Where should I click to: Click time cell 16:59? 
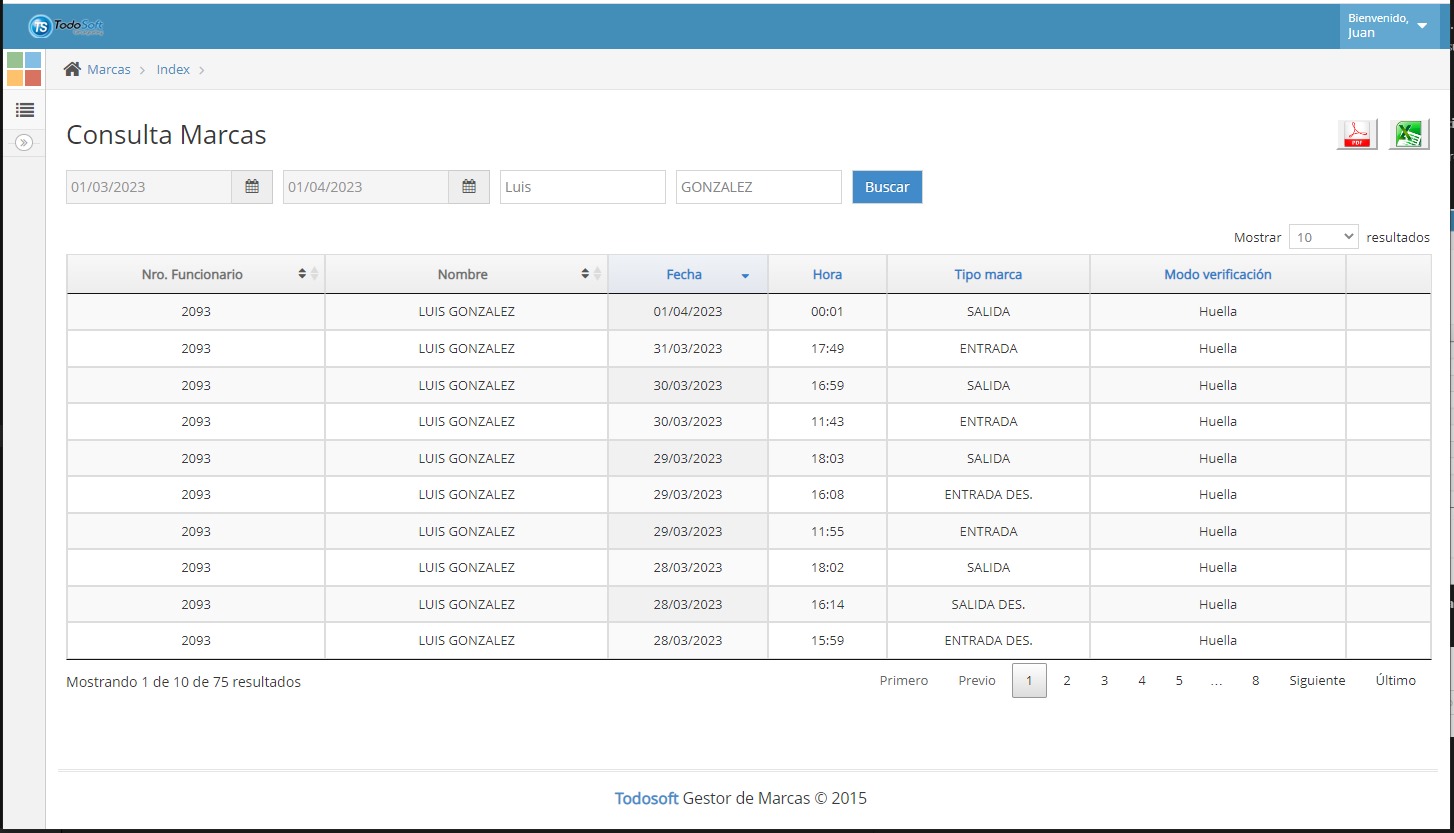tap(827, 385)
